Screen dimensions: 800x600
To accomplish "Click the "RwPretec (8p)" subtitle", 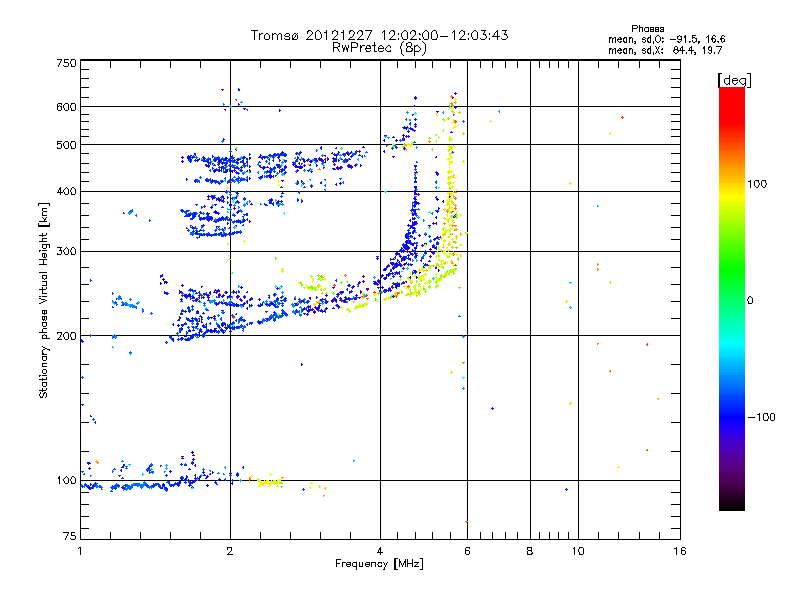I will pyautogui.click(x=379, y=48).
